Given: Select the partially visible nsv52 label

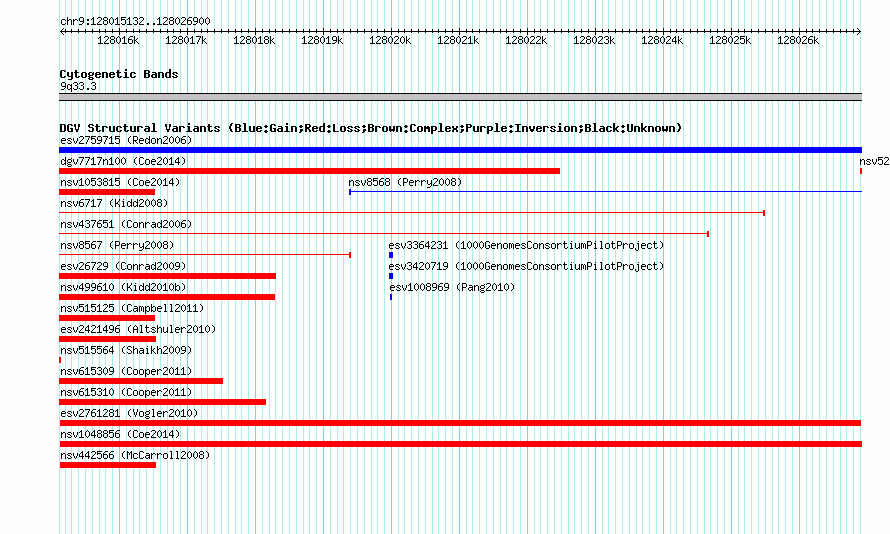Looking at the screenshot, I should 874,161.
